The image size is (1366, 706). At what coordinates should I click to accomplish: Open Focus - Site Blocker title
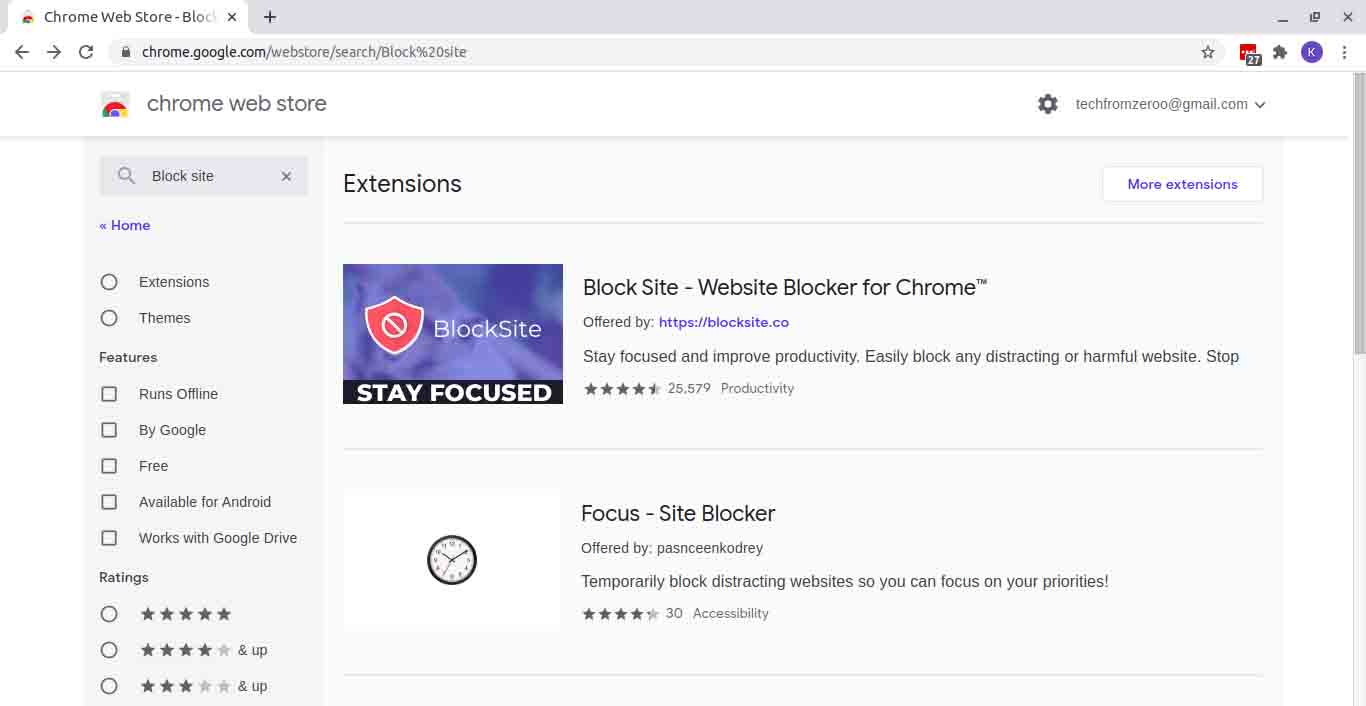coord(678,513)
